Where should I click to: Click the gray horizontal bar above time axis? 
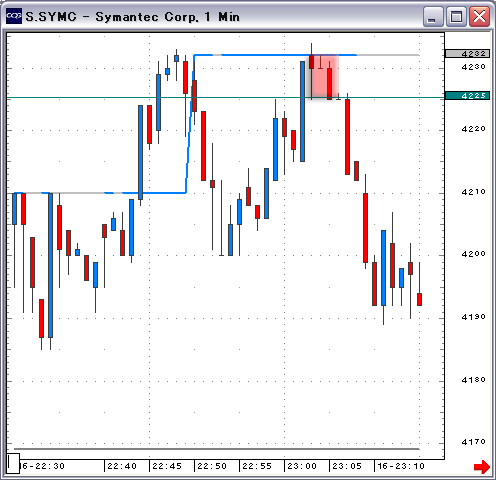[x=217, y=449]
